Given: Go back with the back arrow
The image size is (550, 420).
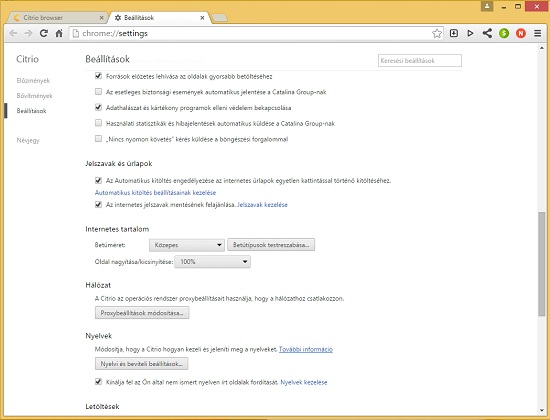Looking at the screenshot, I should tap(13, 33).
